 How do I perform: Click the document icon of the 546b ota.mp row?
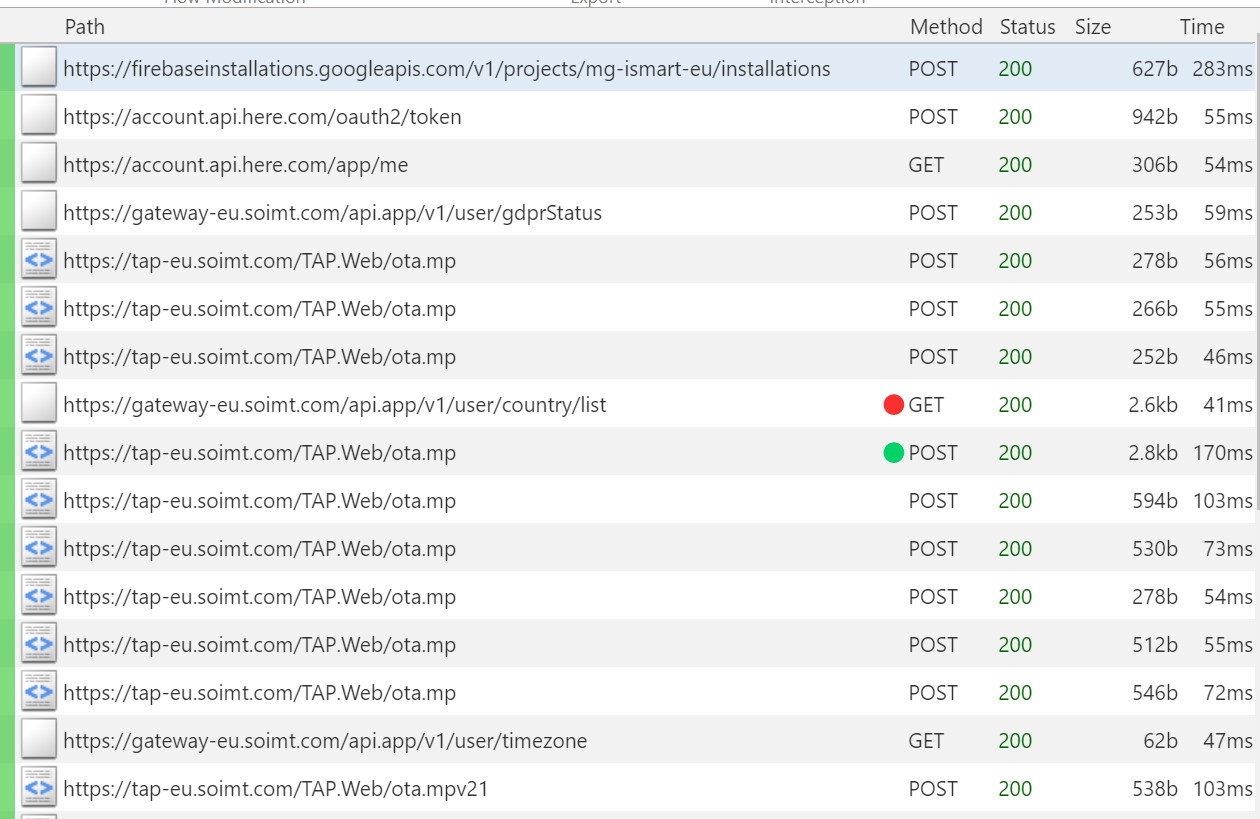coord(39,692)
